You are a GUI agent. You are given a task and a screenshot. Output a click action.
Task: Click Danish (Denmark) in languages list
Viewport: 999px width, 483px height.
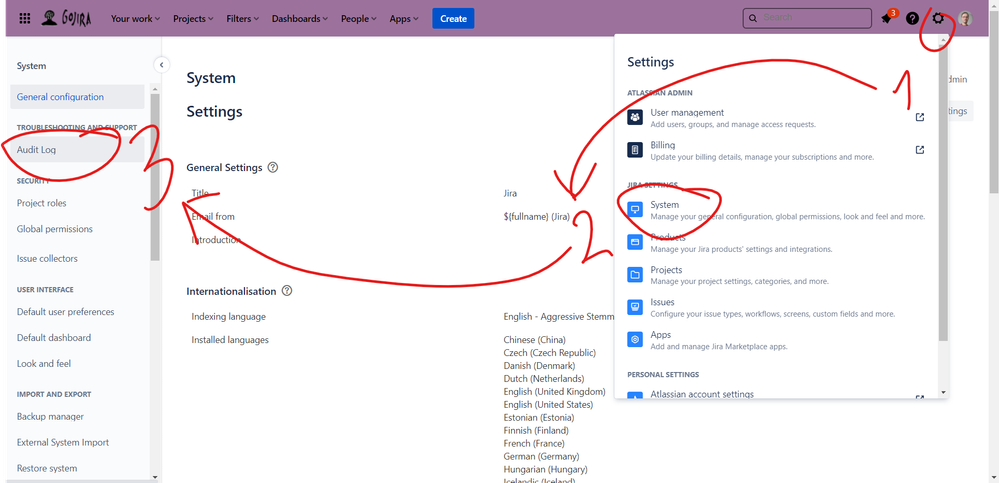(539, 366)
